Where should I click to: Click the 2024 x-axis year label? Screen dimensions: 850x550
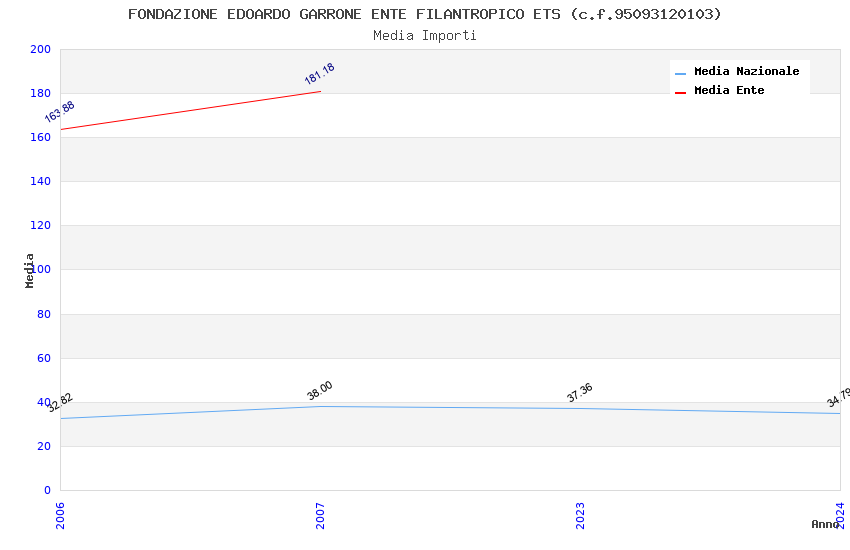pyautogui.click(x=840, y=515)
